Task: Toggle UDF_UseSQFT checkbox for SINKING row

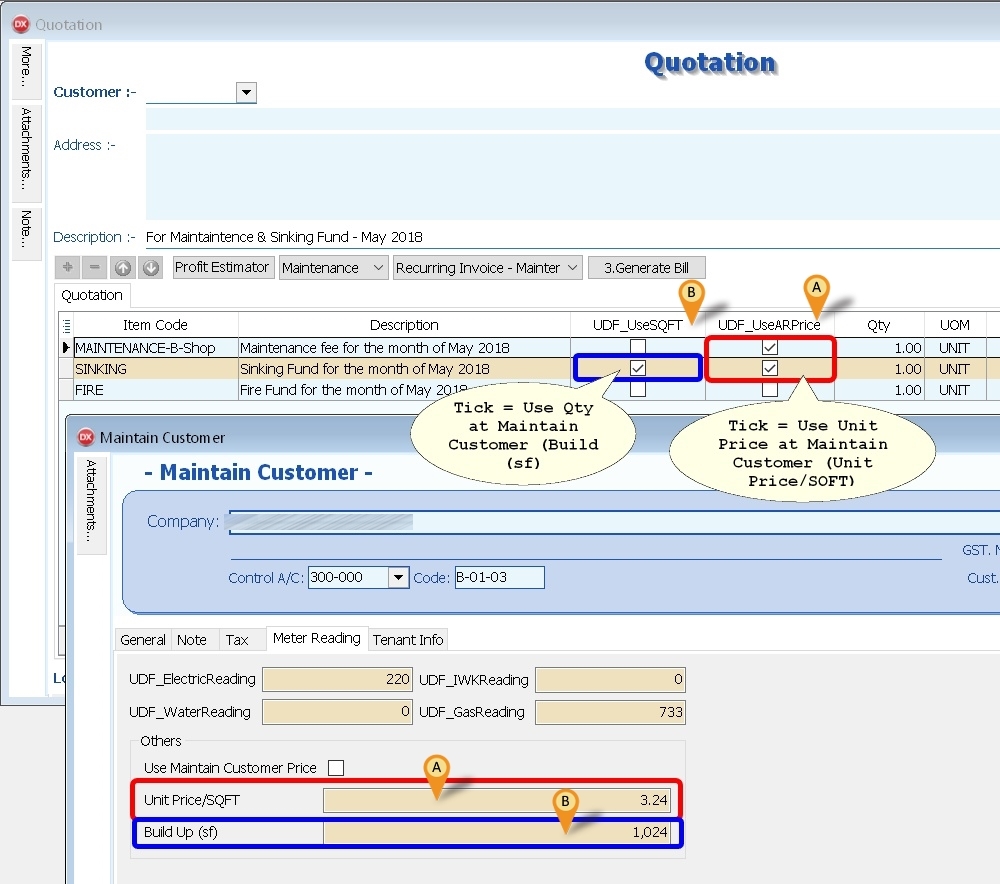Action: [637, 369]
